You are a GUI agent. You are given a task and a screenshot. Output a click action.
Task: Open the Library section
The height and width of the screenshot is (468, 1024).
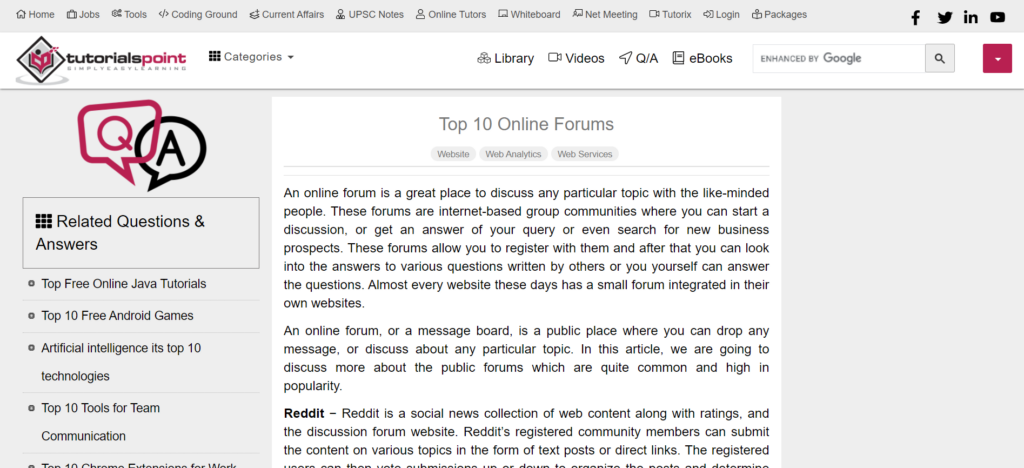[x=505, y=58]
